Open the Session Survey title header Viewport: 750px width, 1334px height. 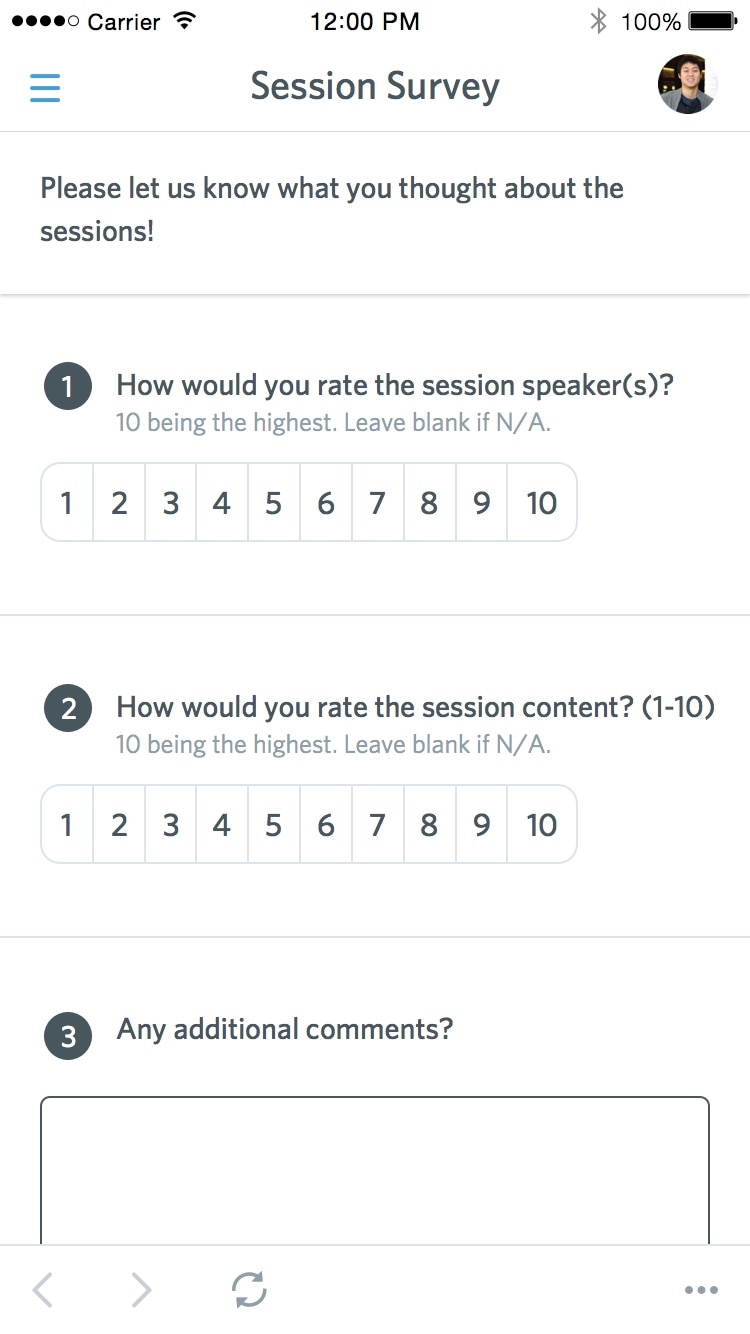tap(374, 86)
